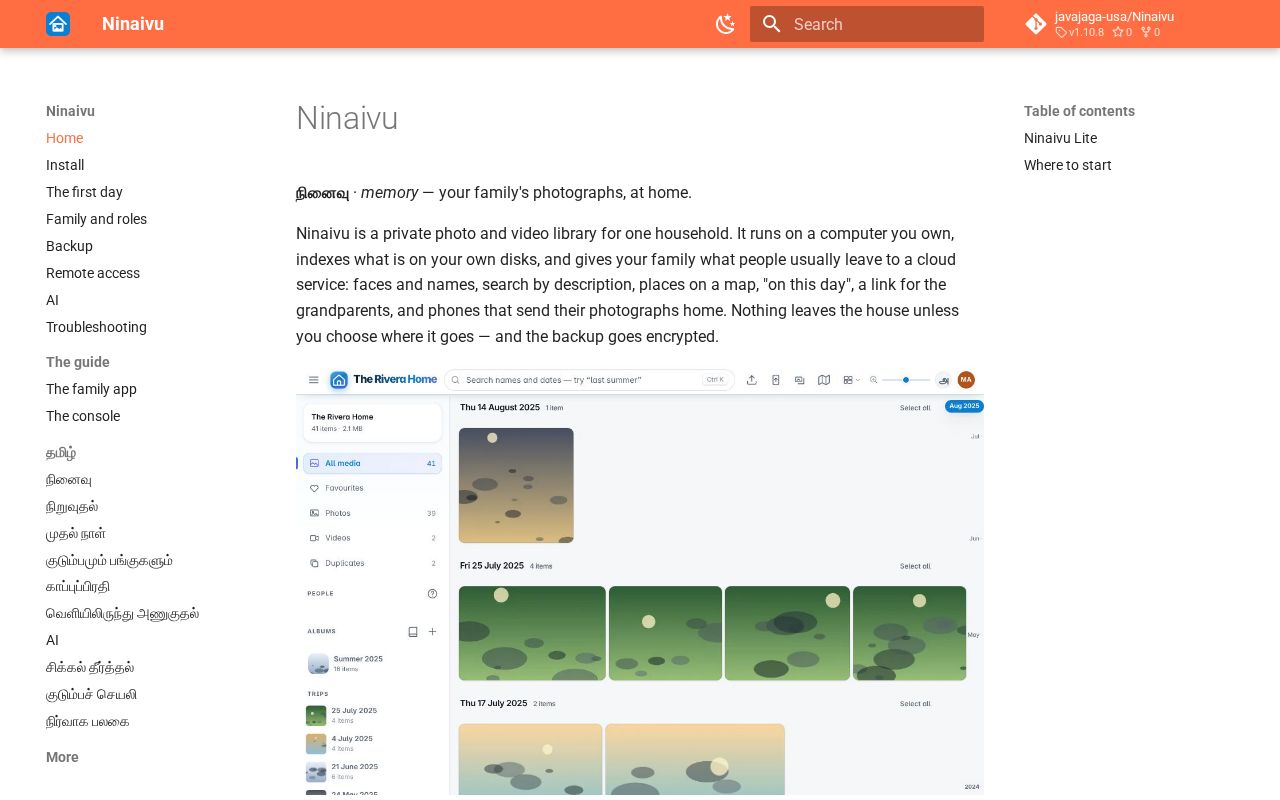Viewport: 1280px width, 800px height.
Task: Click the Table of contents label
Action: tap(1079, 111)
